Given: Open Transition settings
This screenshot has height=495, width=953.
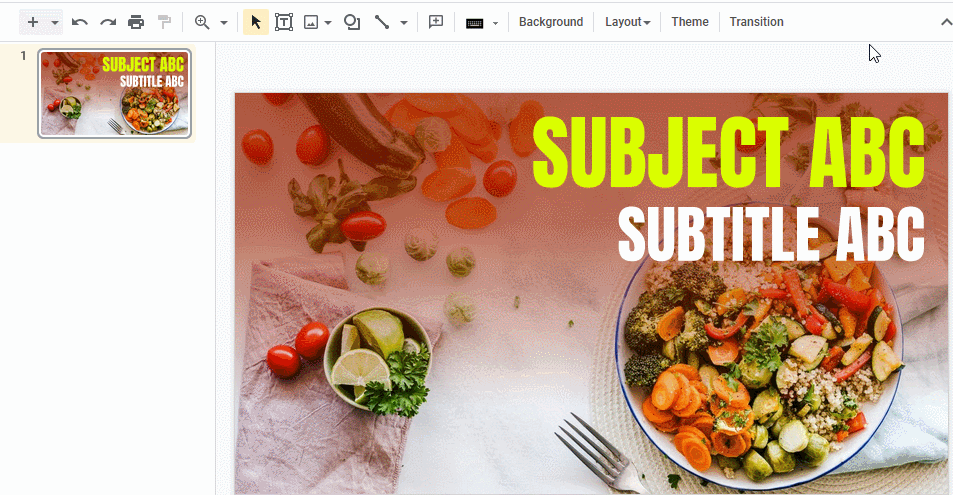Looking at the screenshot, I should [756, 22].
